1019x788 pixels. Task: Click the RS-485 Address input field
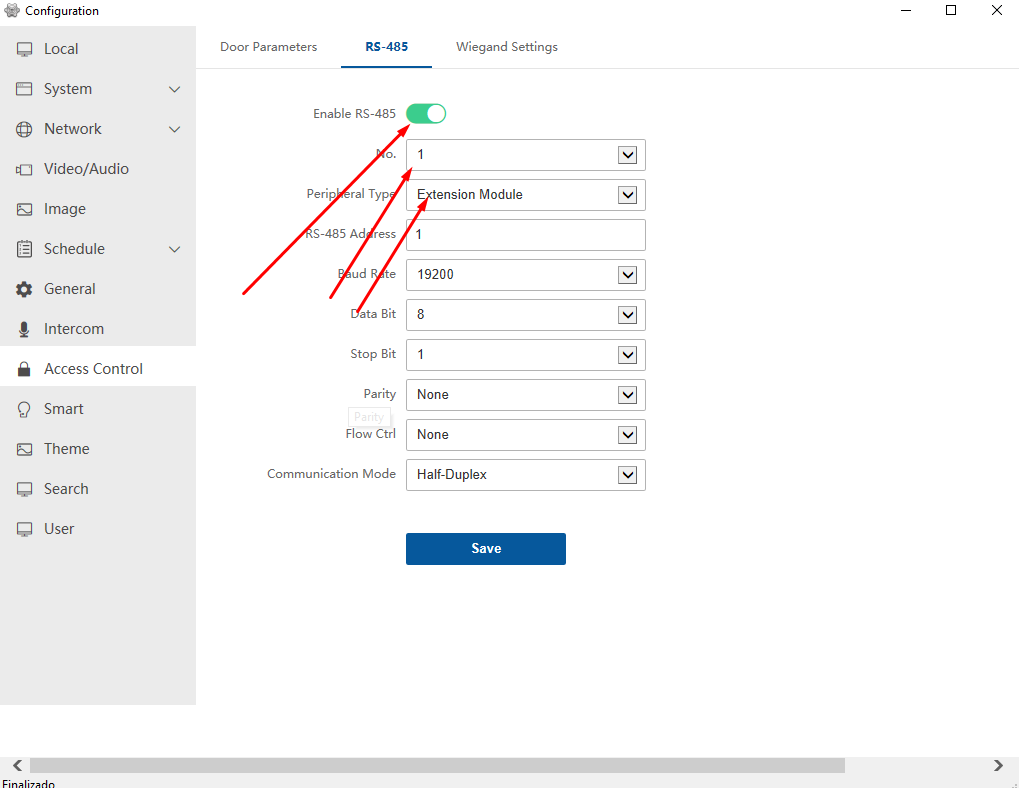(526, 235)
